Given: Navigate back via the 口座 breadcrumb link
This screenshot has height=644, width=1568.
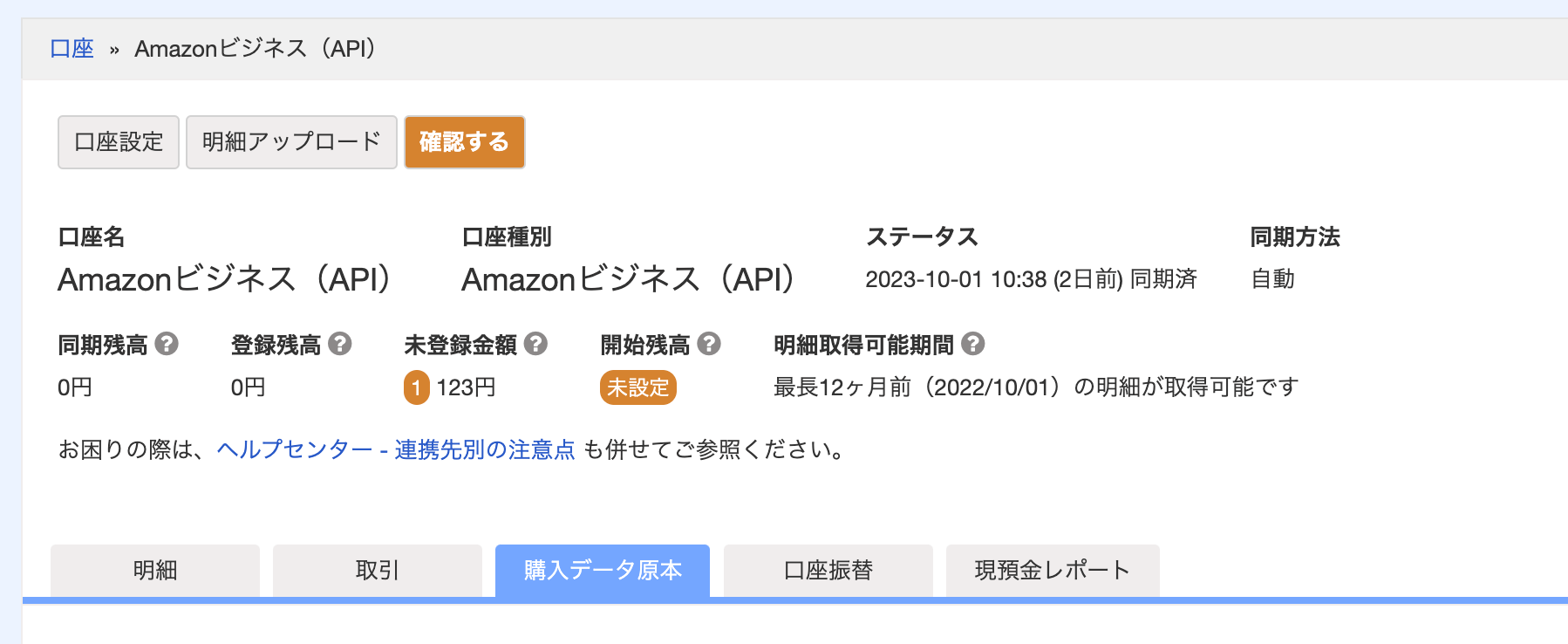Looking at the screenshot, I should click(73, 49).
